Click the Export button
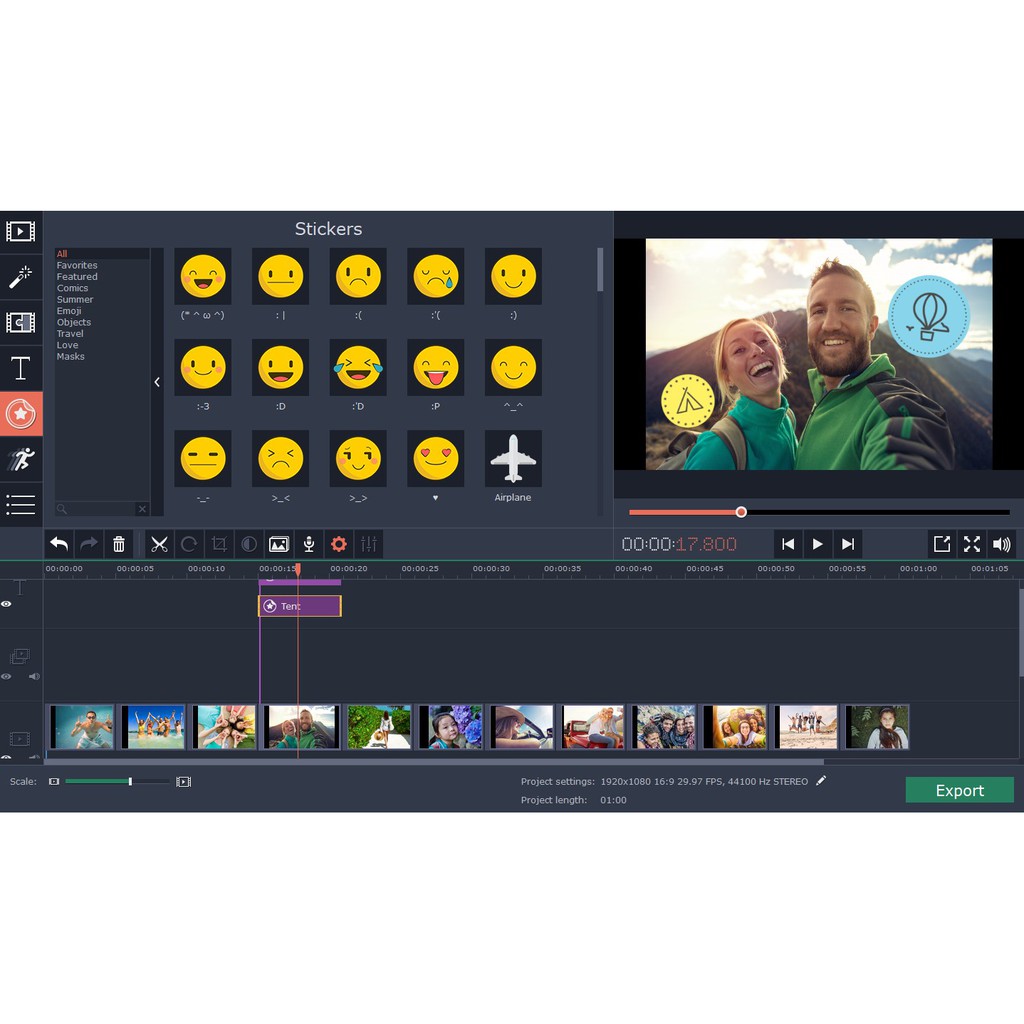This screenshot has width=1024, height=1024. coord(959,790)
